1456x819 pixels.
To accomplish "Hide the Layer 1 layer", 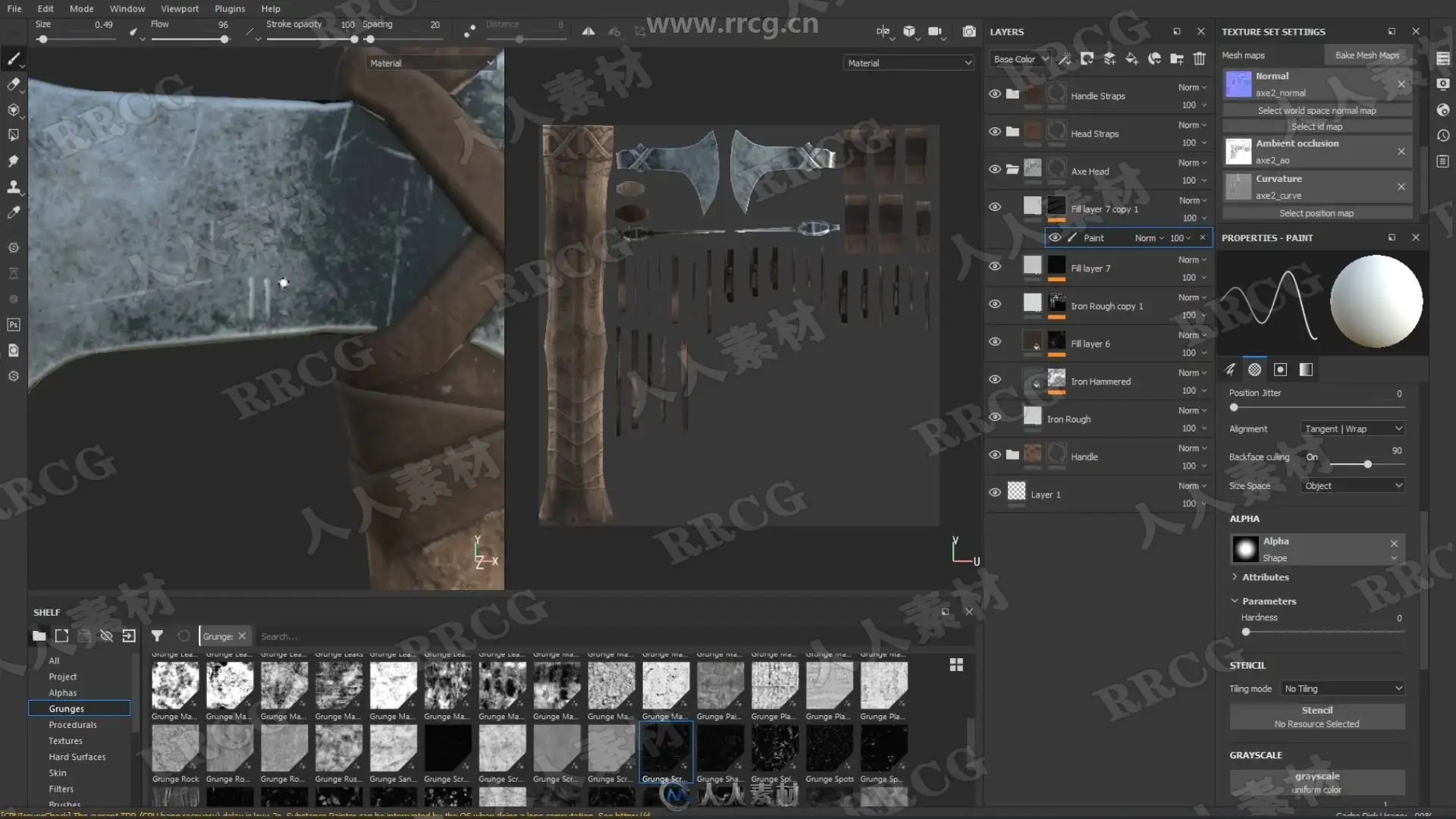I will 995,492.
